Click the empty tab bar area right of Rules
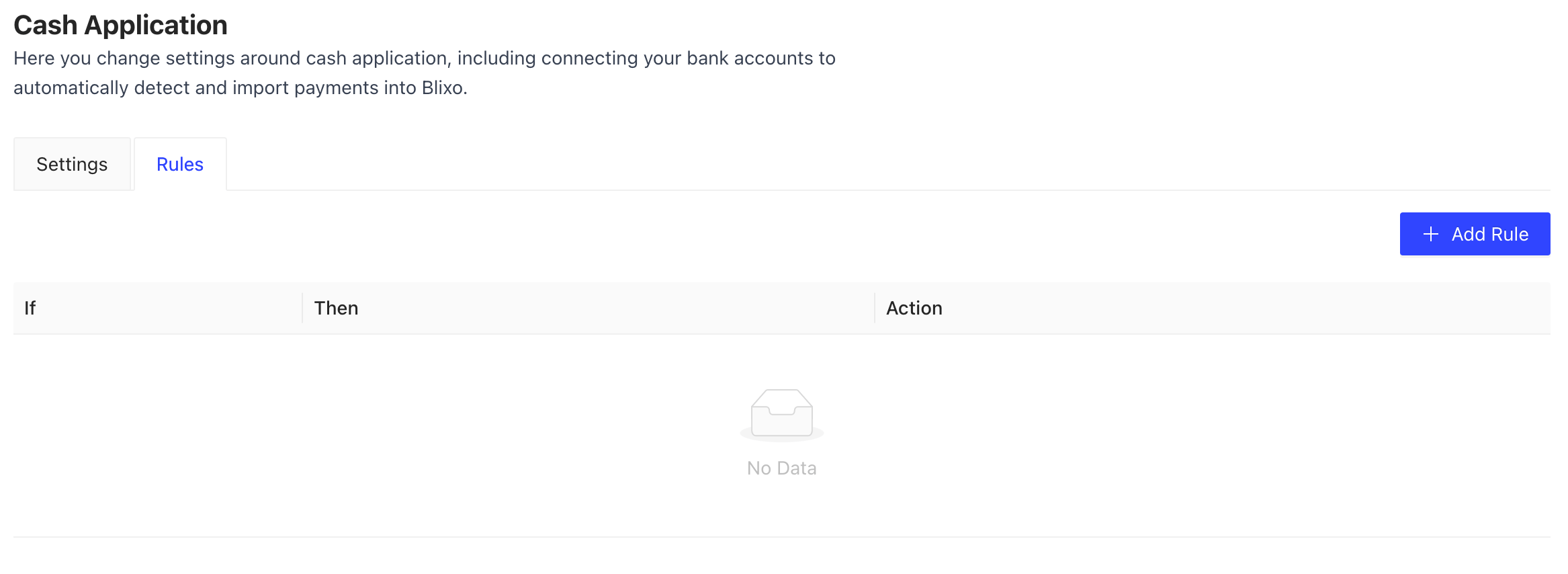1568x574 pixels. click(873, 165)
